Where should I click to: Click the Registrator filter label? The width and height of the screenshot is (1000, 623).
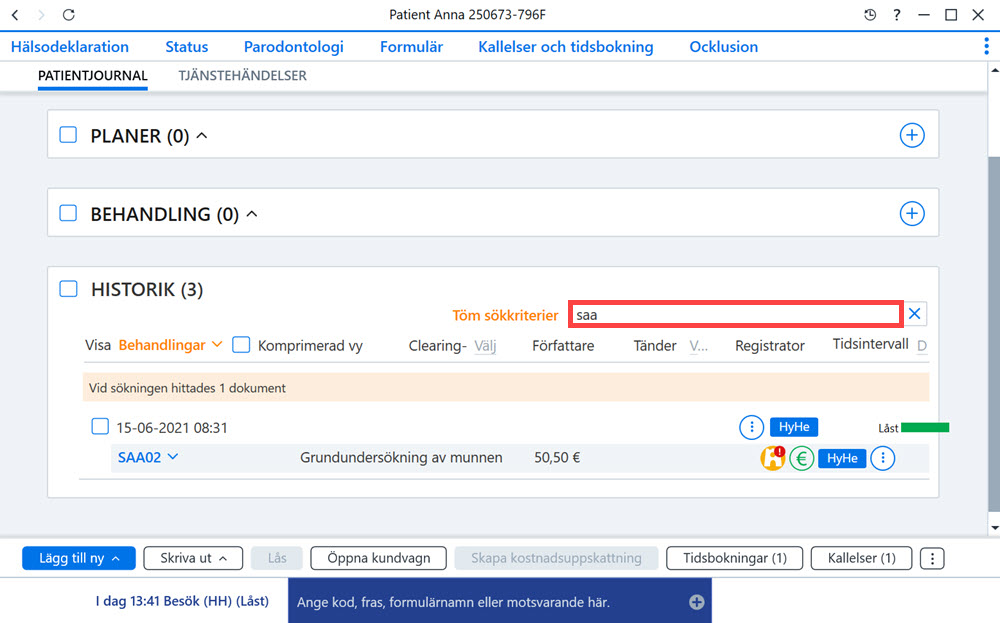770,346
